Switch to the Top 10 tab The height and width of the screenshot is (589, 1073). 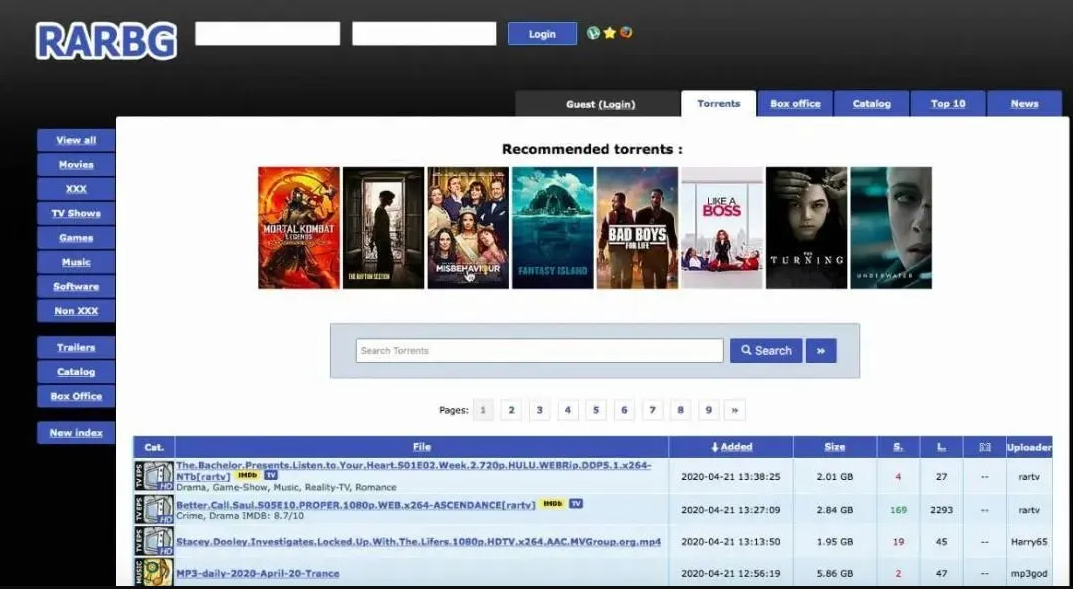[x=948, y=103]
